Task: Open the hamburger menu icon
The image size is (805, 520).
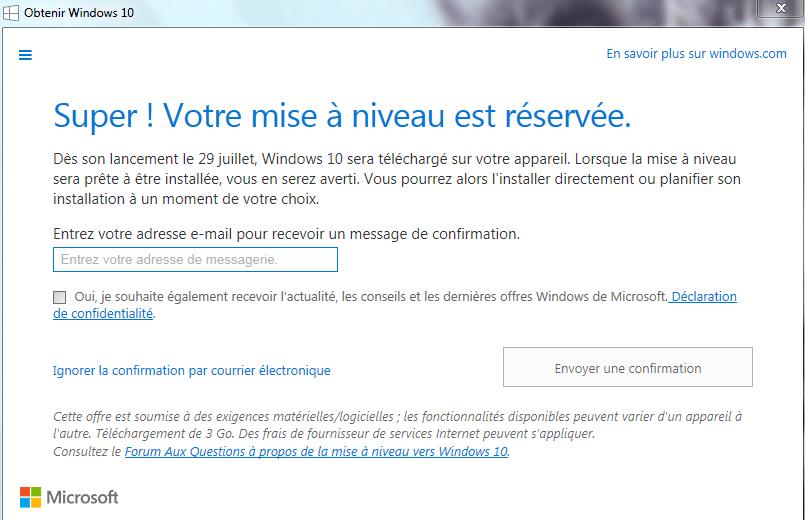Action: [x=25, y=55]
